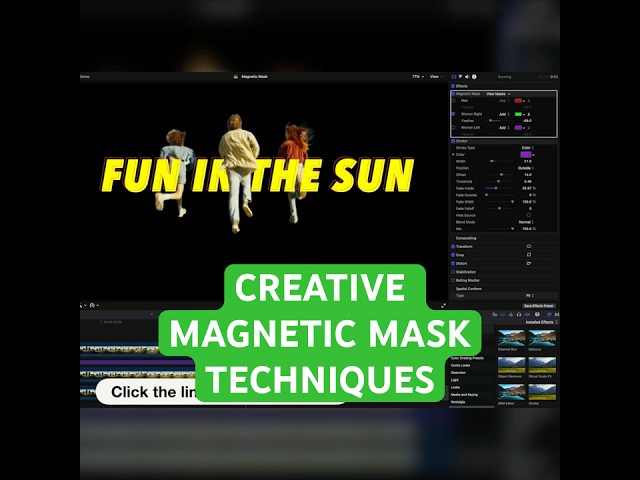Open the Installed Effects dropdown
The image size is (640, 480).
point(541,322)
